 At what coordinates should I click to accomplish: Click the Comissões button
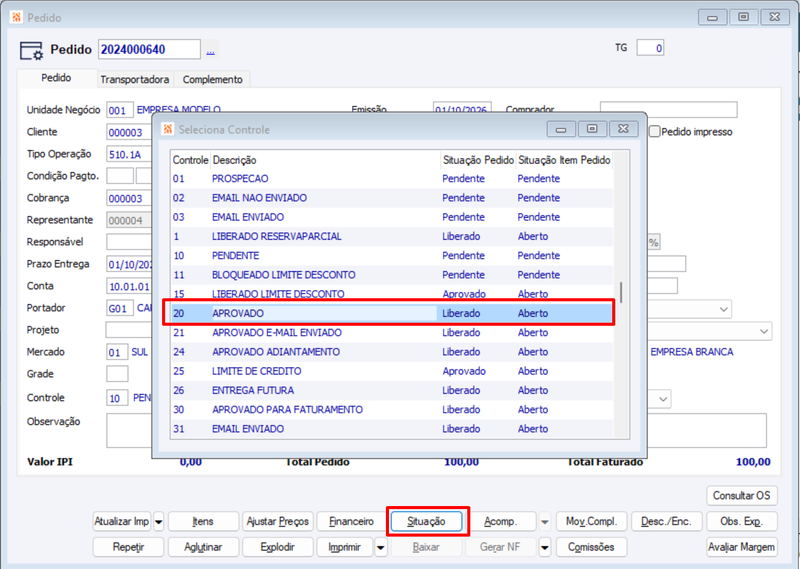[591, 547]
